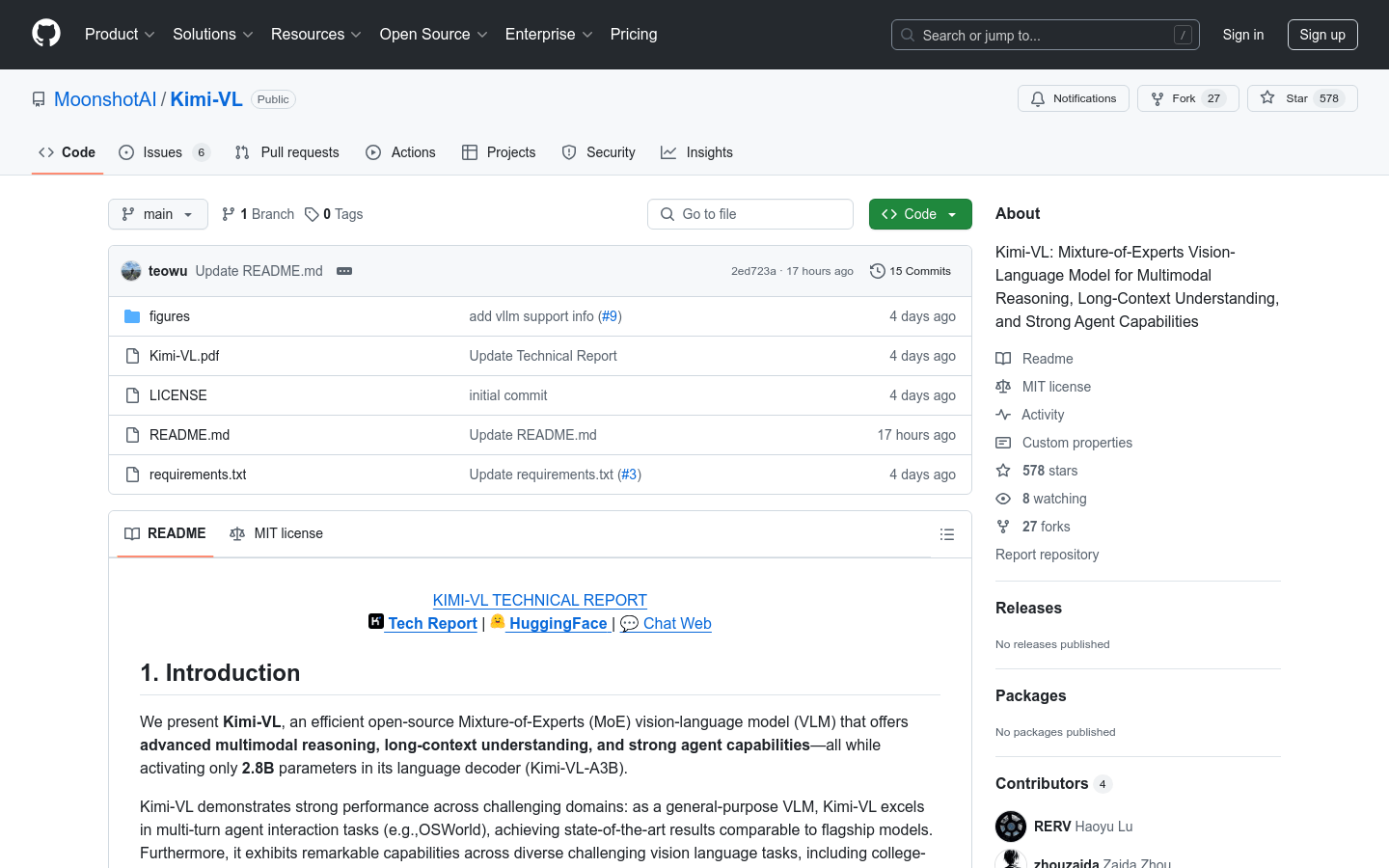Click the requirements.txt file icon
This screenshot has width=1389, height=868.
pos(132,475)
